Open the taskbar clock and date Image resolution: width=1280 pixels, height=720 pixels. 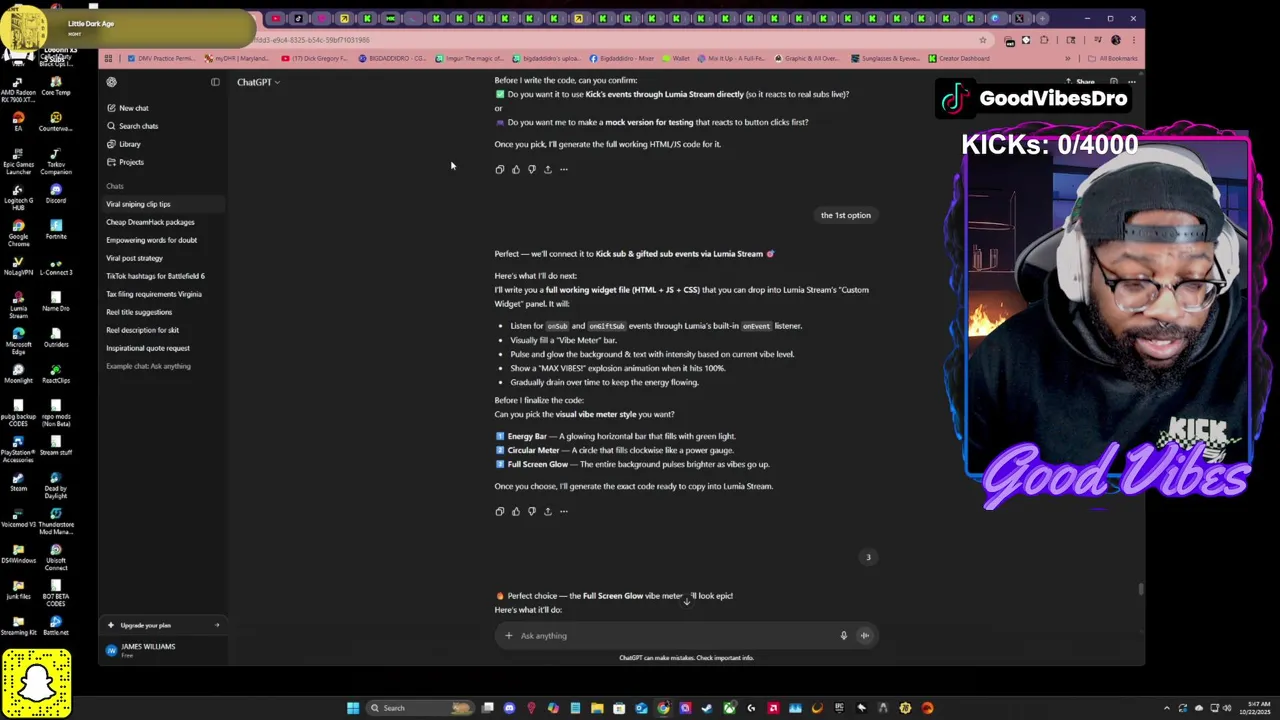1255,708
